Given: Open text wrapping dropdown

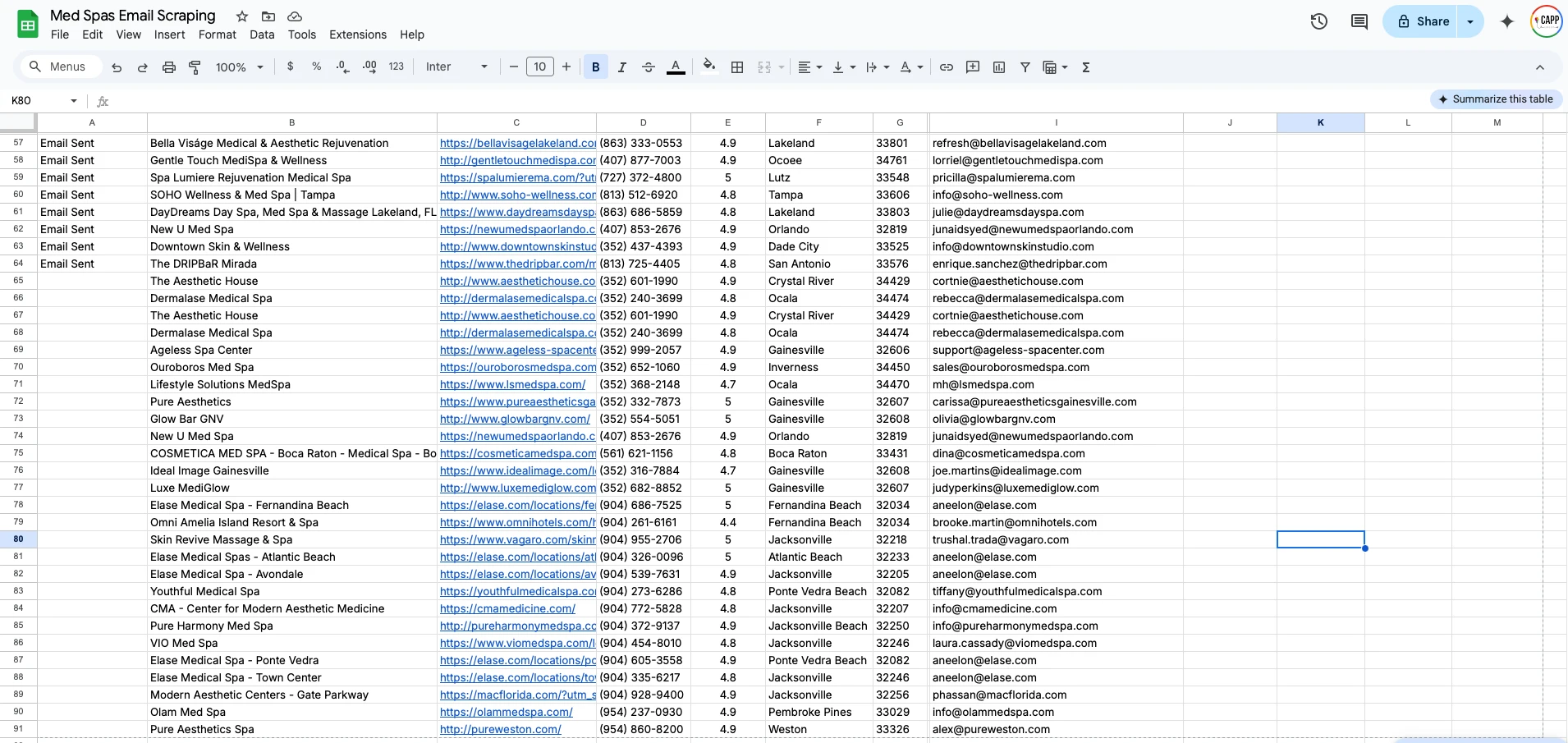Looking at the screenshot, I should point(878,67).
